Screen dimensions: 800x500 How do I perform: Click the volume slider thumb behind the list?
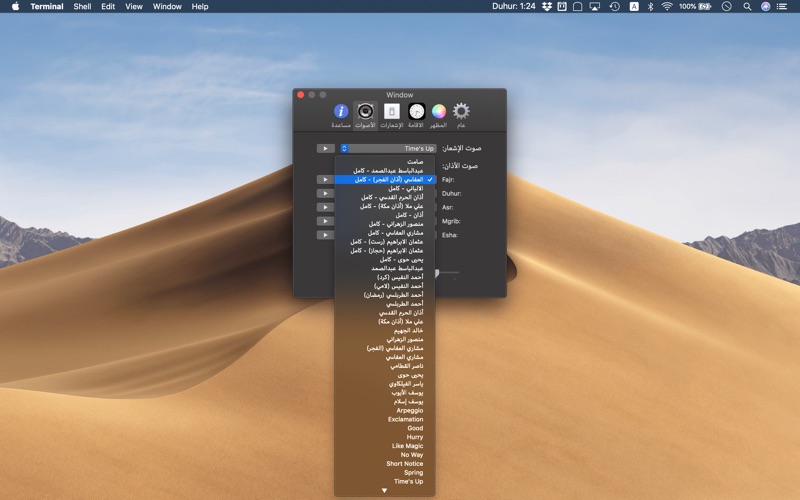(437, 274)
